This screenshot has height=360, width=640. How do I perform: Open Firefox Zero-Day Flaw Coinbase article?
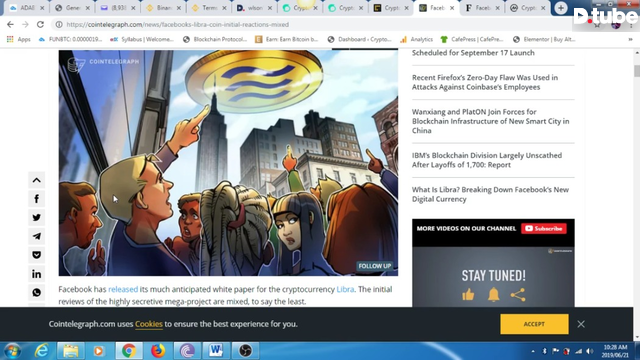(484, 82)
